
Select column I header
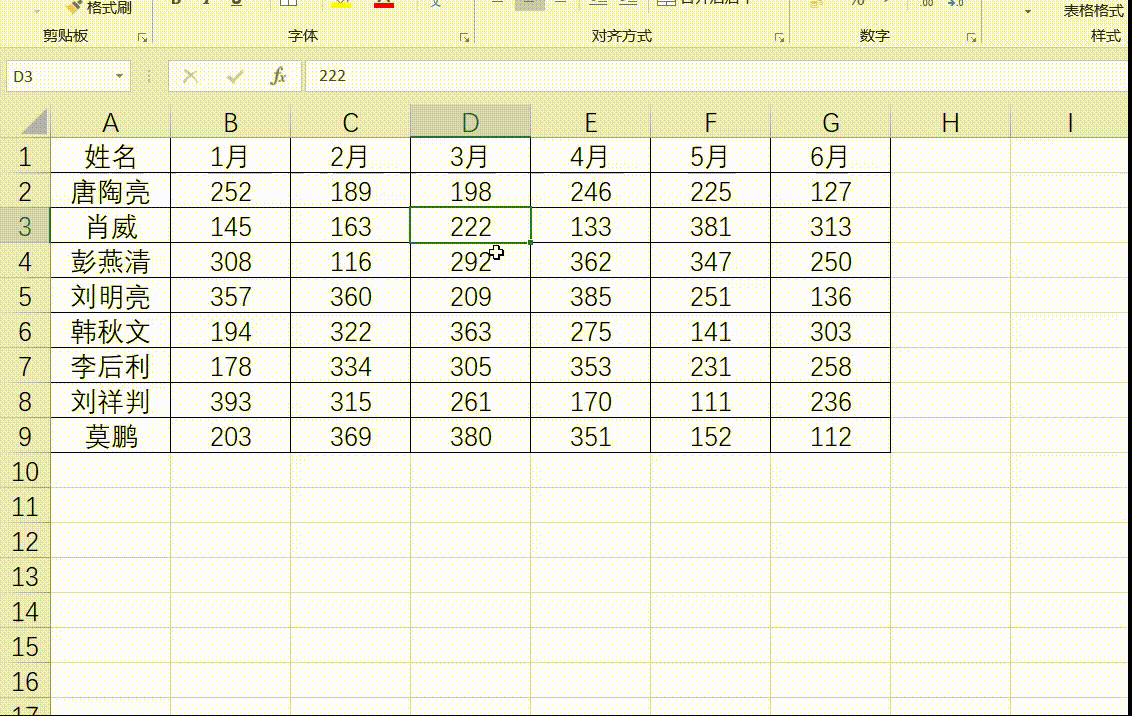pyautogui.click(x=1071, y=122)
